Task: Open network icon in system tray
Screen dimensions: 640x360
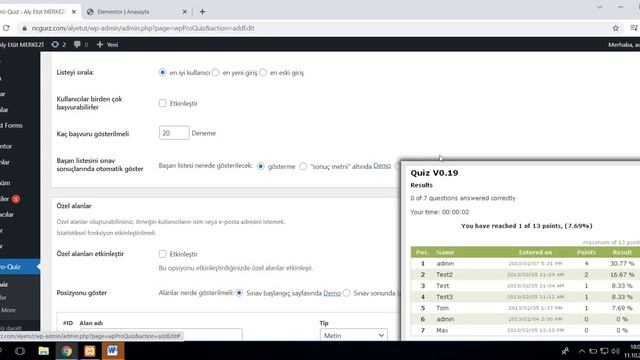Action: click(604, 351)
